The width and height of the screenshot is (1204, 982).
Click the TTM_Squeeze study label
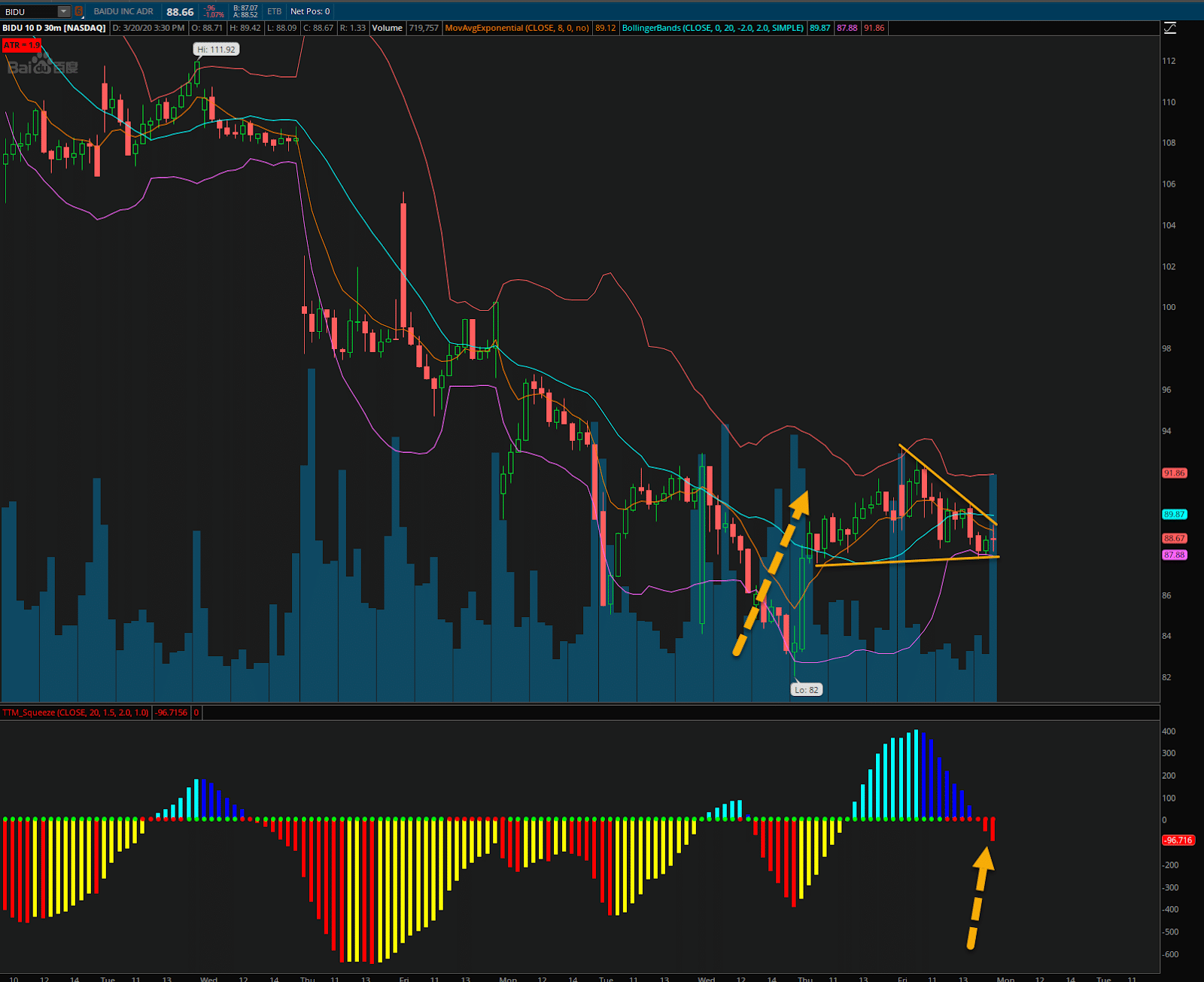75,713
